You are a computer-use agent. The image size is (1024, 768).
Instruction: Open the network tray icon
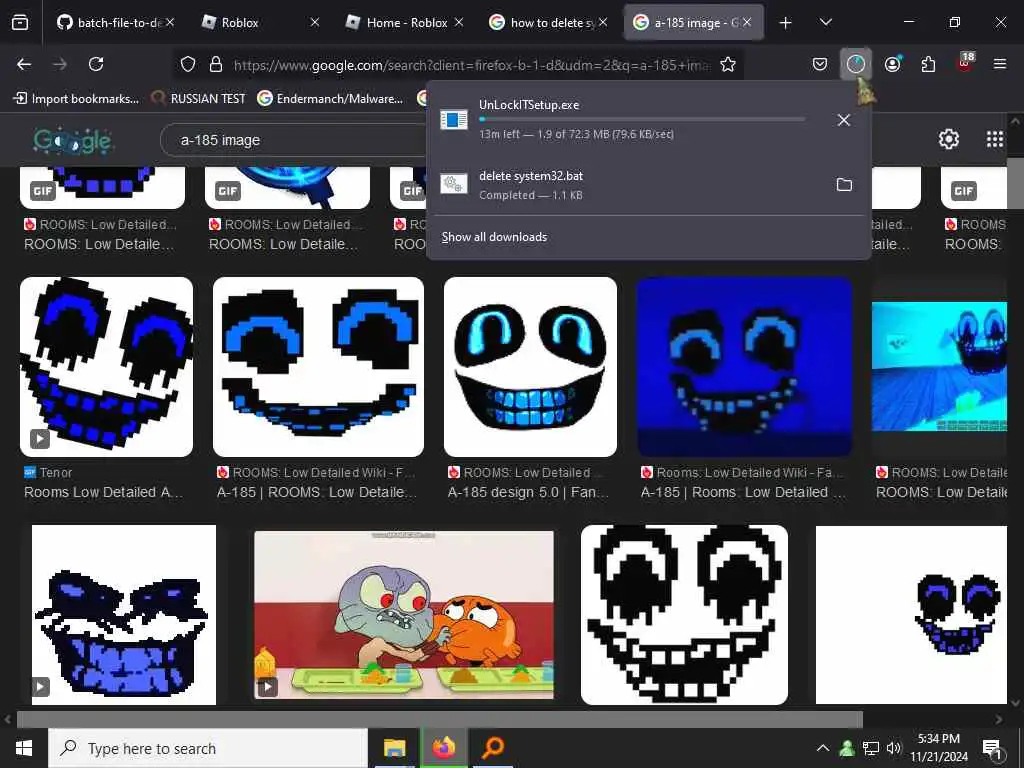[870, 748]
